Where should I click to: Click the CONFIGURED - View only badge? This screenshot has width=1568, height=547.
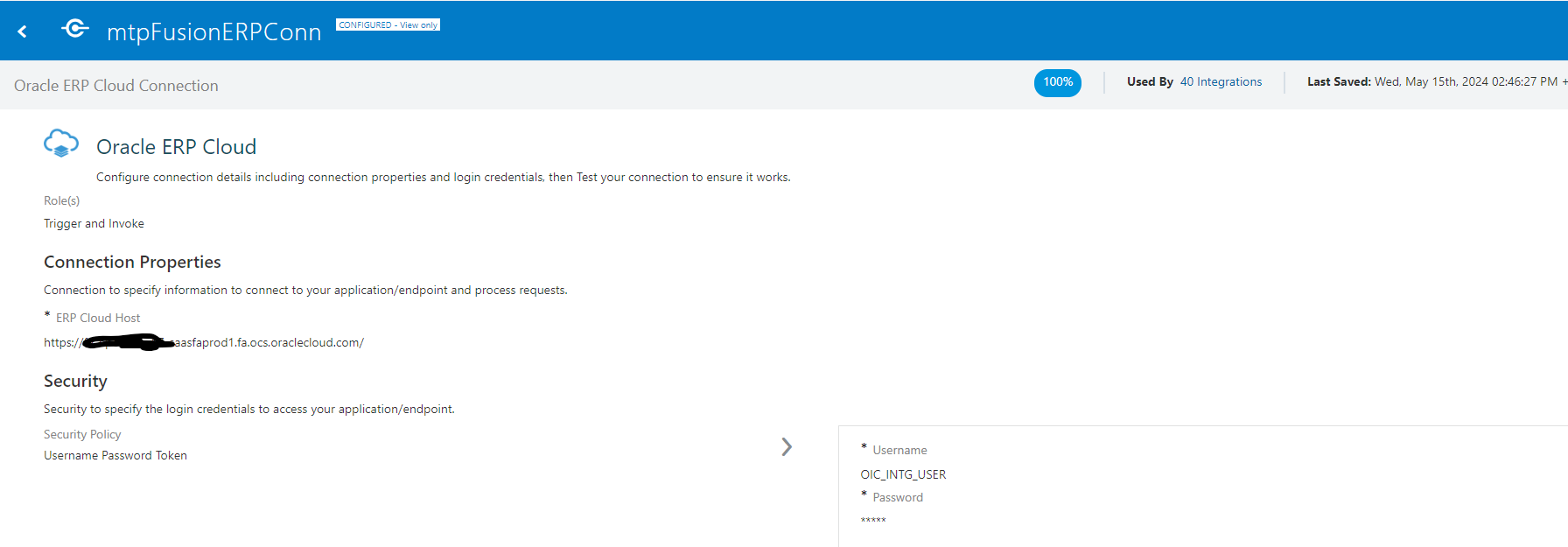pos(388,25)
